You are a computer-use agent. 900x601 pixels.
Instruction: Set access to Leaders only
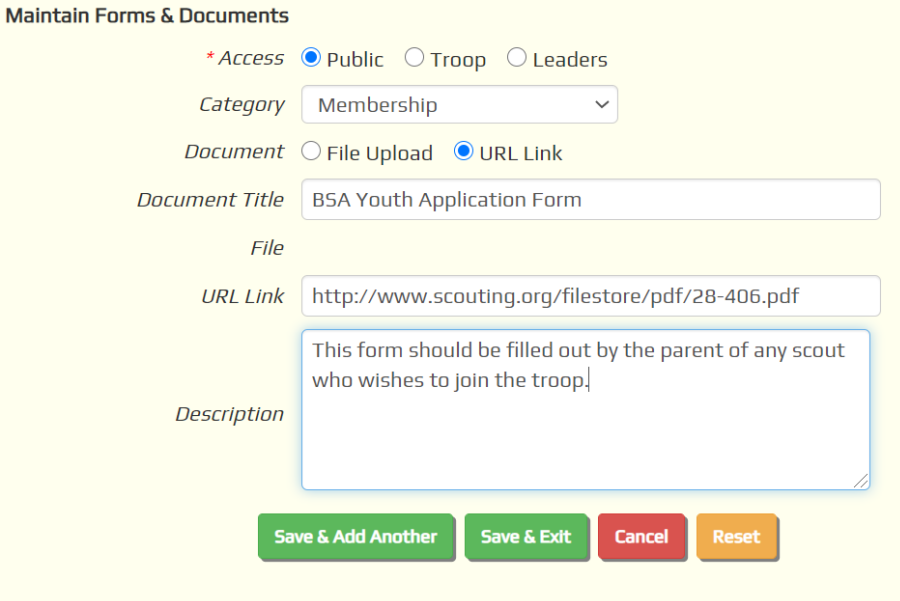[x=517, y=57]
